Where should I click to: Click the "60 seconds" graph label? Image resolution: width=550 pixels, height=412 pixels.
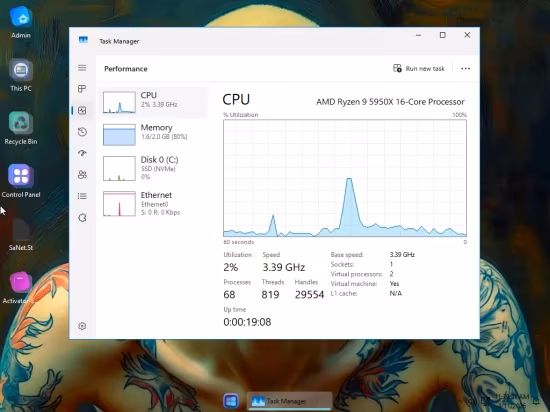tap(239, 242)
